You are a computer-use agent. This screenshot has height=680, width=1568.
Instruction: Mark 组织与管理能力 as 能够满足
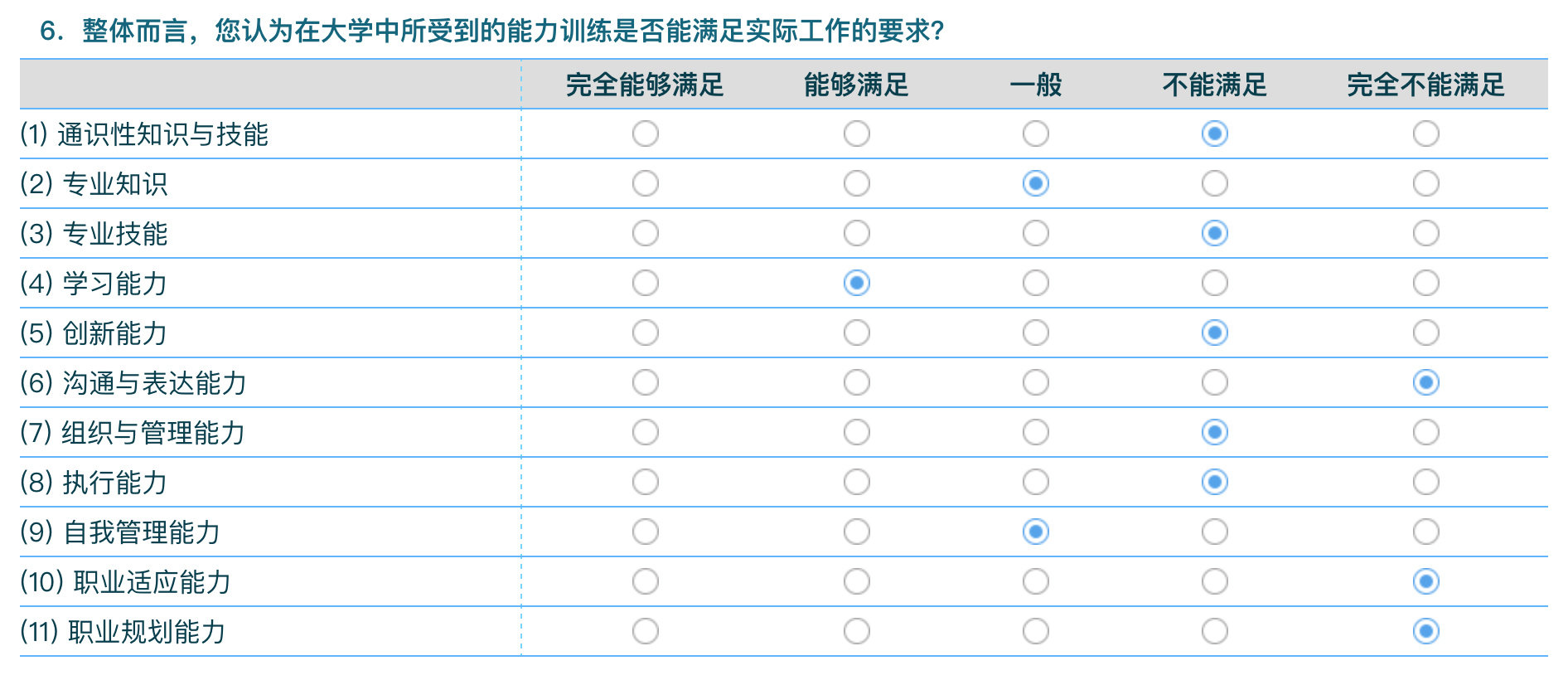[856, 432]
